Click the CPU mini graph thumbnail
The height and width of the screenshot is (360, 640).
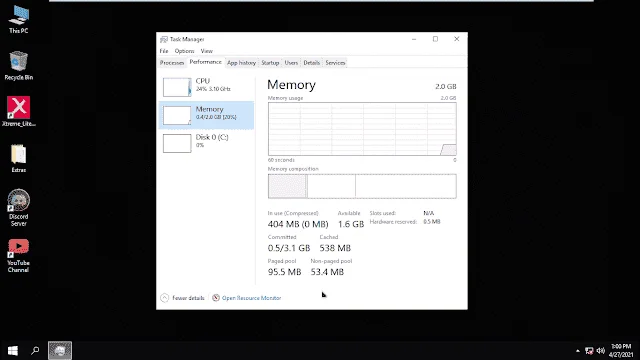coord(177,87)
